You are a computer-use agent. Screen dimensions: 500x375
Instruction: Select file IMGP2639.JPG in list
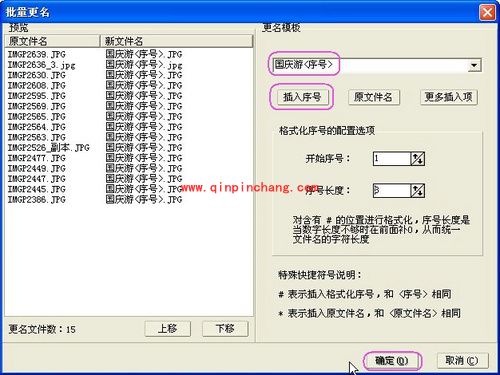tap(37, 54)
